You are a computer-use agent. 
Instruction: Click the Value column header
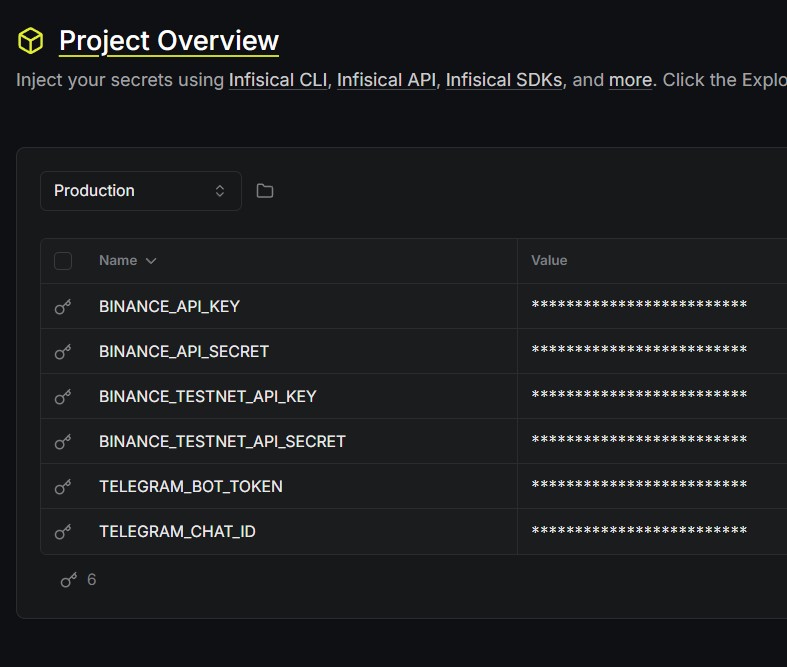tap(549, 260)
